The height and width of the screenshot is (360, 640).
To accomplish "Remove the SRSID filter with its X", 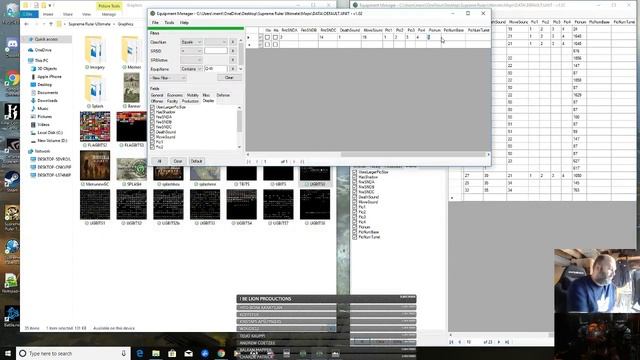I will click(x=233, y=51).
